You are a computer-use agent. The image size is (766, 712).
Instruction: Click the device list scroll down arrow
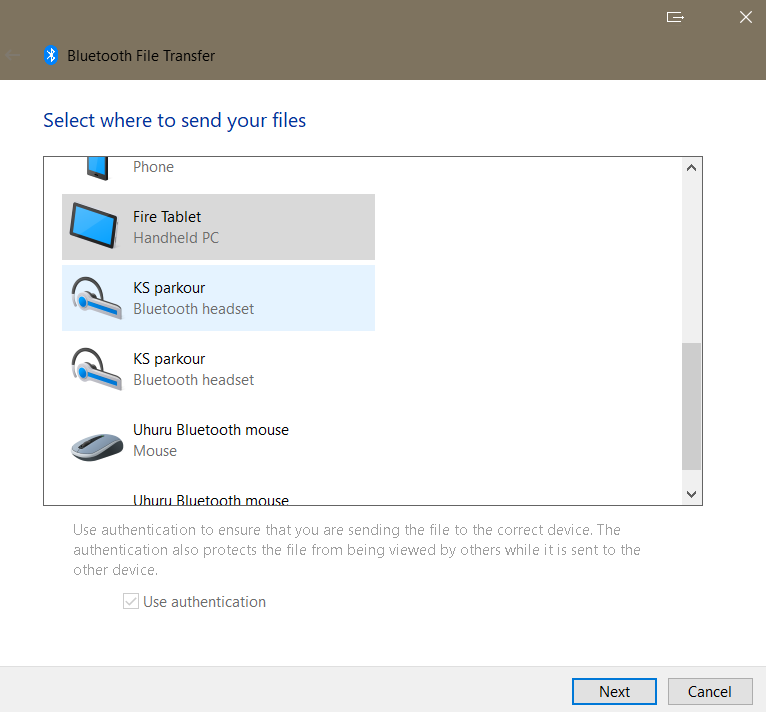coord(691,494)
